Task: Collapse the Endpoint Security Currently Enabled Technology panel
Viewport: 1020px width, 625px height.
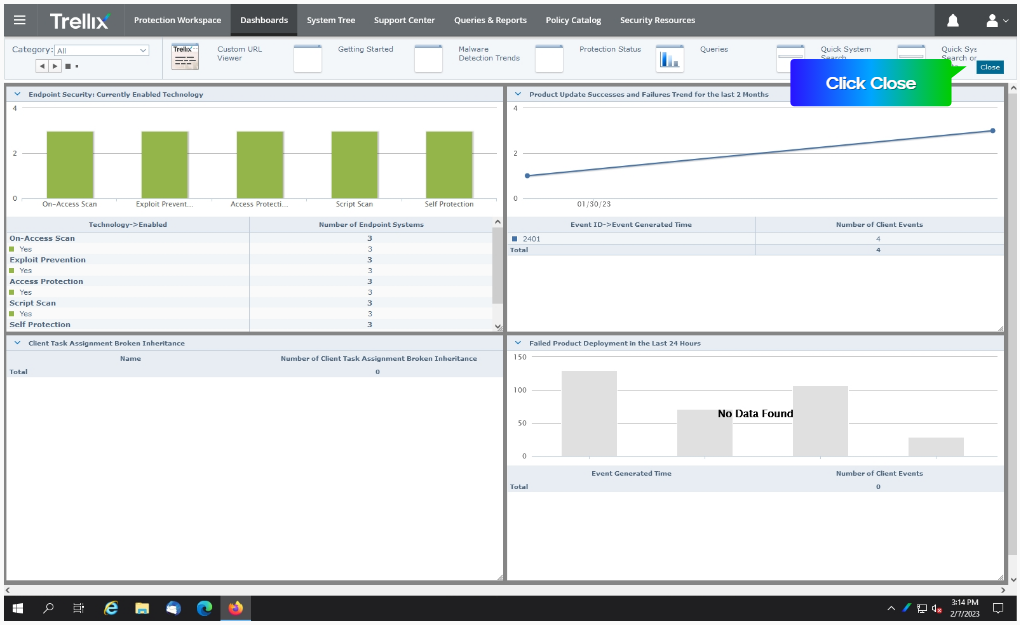Action: coord(18,94)
